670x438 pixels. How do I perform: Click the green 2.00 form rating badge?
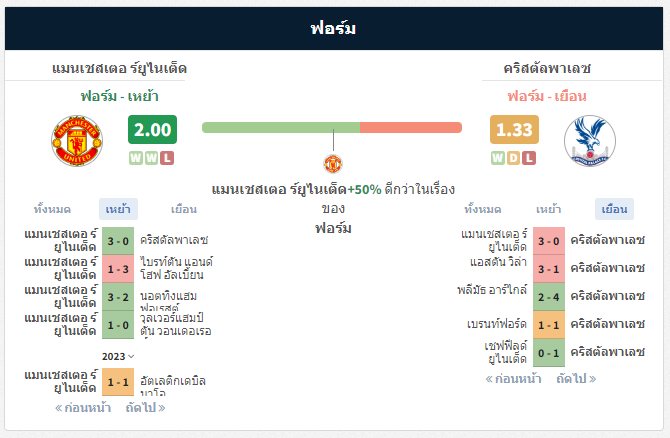(153, 129)
